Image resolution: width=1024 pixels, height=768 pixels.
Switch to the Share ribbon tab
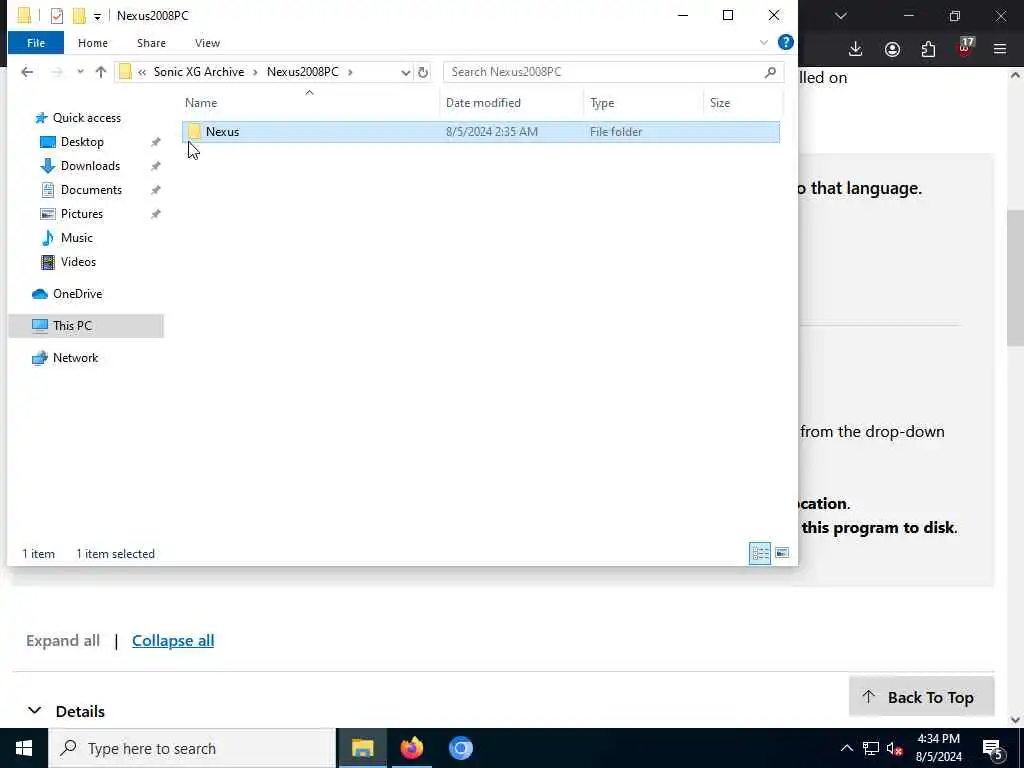151,43
